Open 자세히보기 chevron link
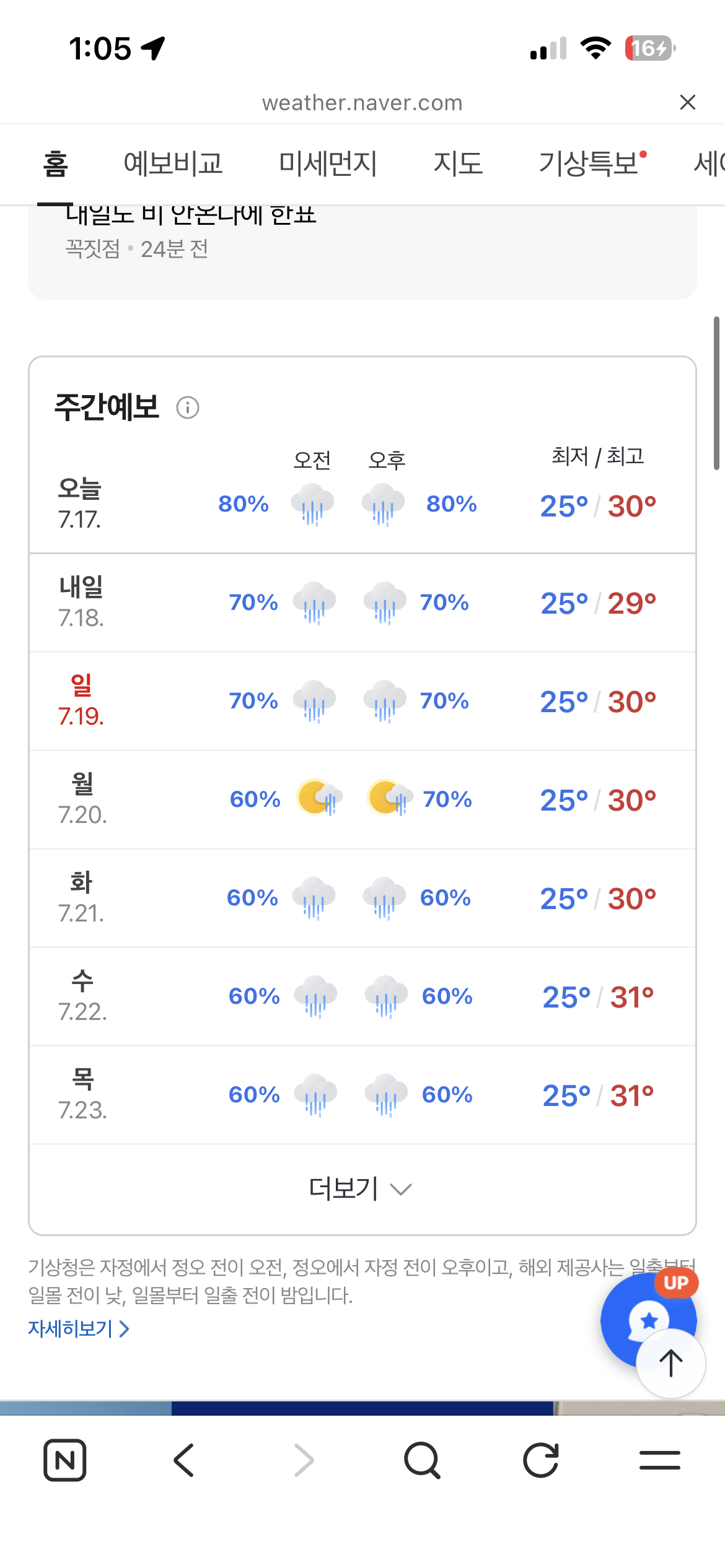The width and height of the screenshot is (725, 1568). point(79,1328)
